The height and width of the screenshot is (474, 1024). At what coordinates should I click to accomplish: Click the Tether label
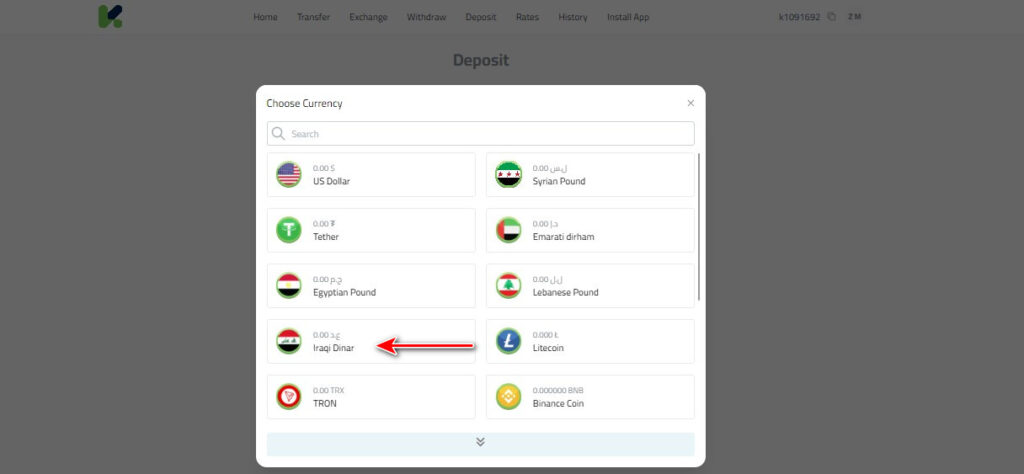[326, 236]
